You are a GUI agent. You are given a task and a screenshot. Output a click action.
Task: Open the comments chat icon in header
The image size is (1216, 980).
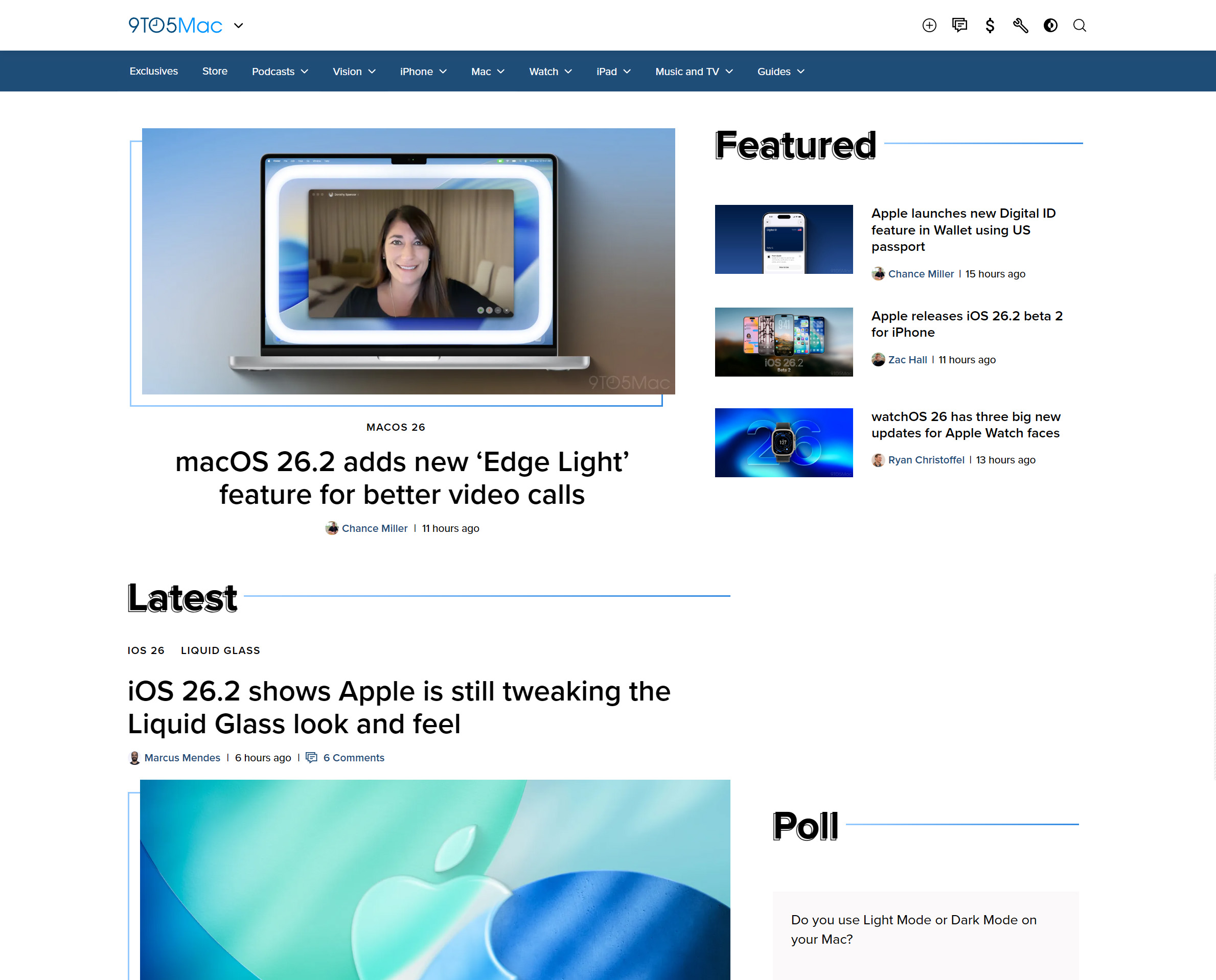pyautogui.click(x=959, y=26)
